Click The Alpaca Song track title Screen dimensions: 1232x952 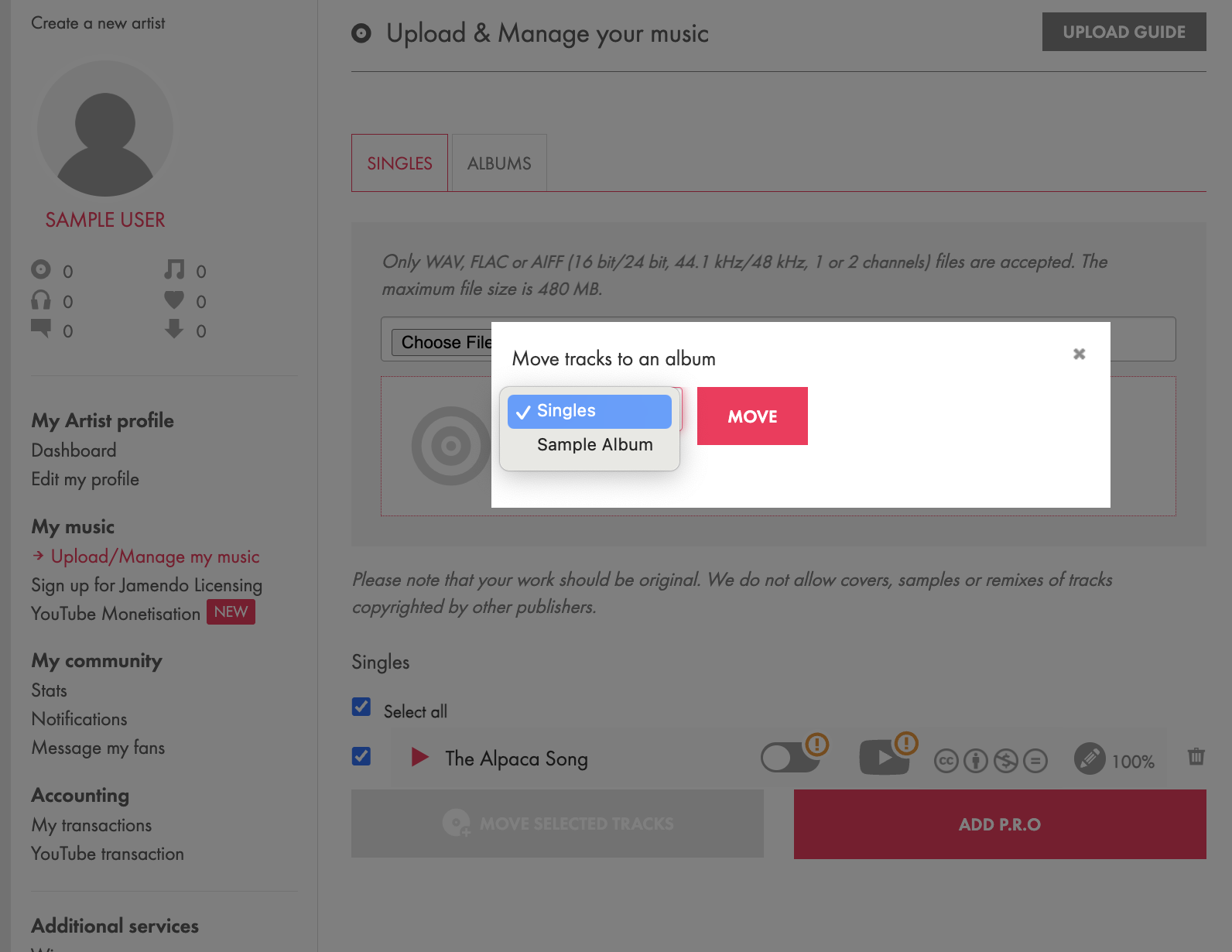(x=516, y=759)
